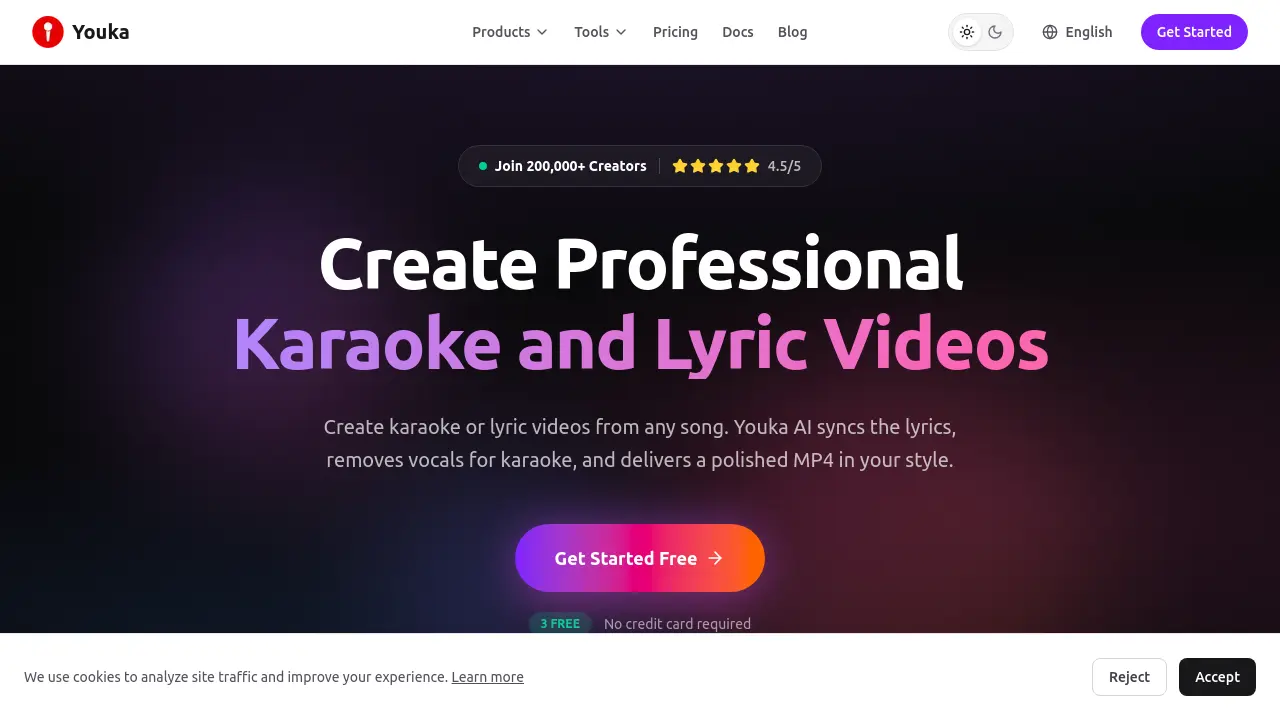The image size is (1280, 720).
Task: Click the Youka brand name text
Action: click(100, 32)
